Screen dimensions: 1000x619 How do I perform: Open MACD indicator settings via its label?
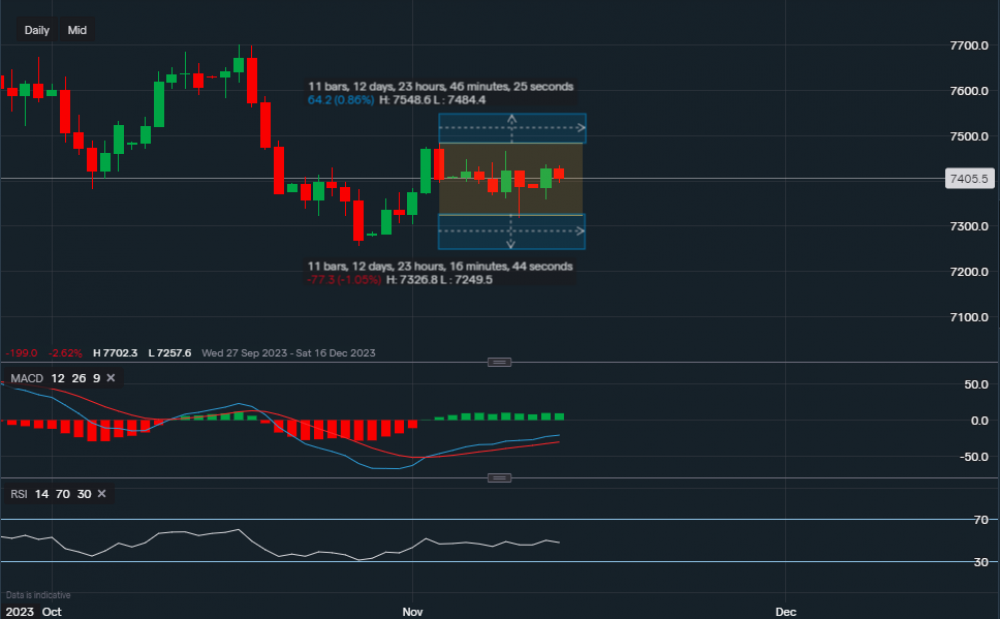26,378
